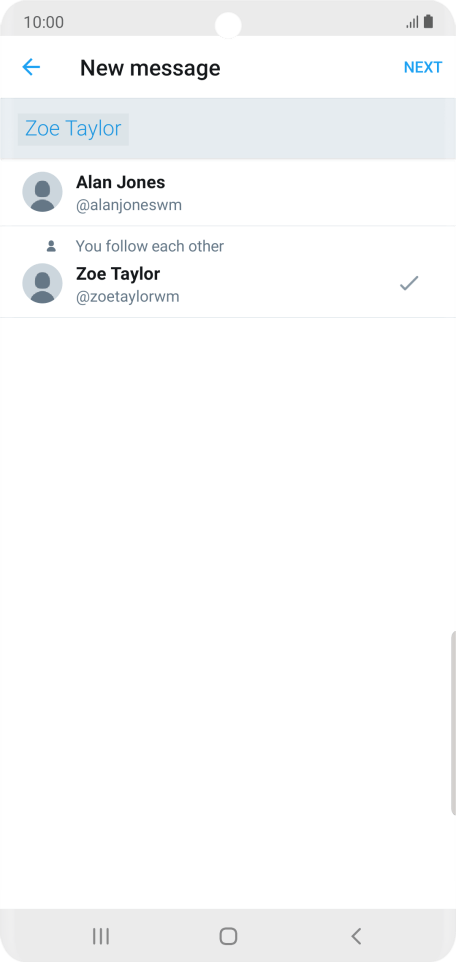Tap the @zoetaylorwm handle

[128, 297]
